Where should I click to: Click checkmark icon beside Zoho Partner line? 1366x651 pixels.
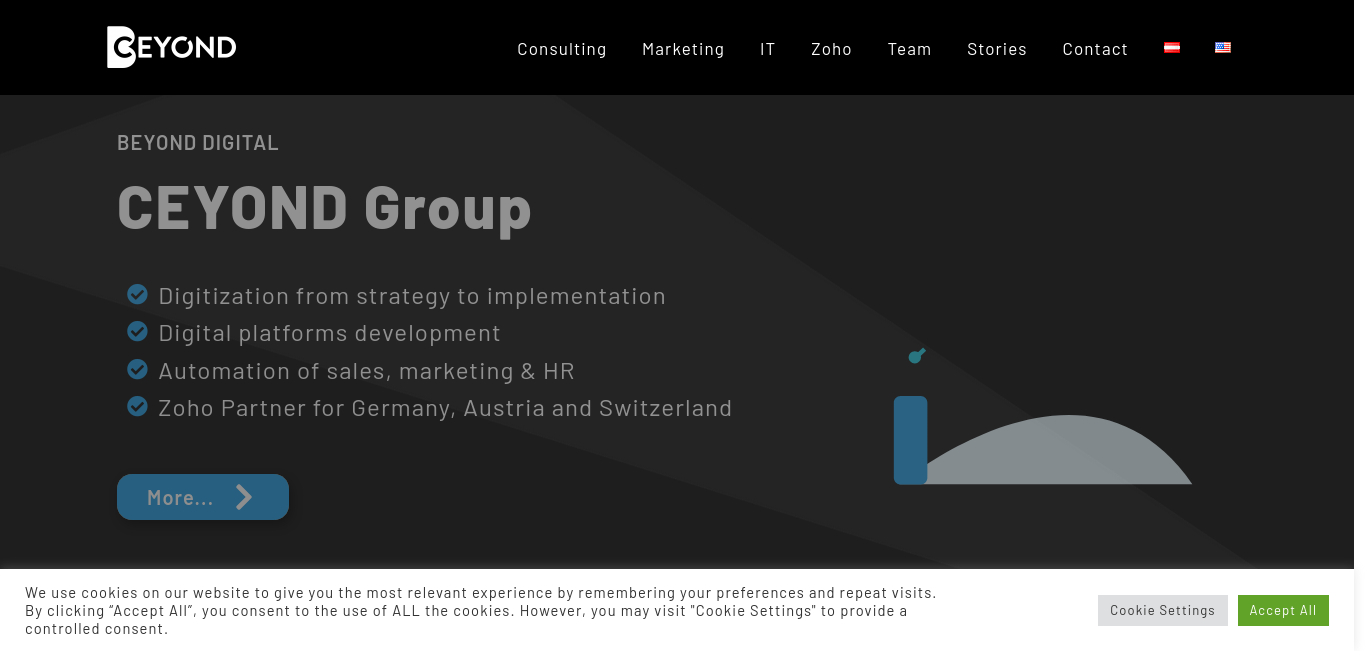[x=138, y=406]
